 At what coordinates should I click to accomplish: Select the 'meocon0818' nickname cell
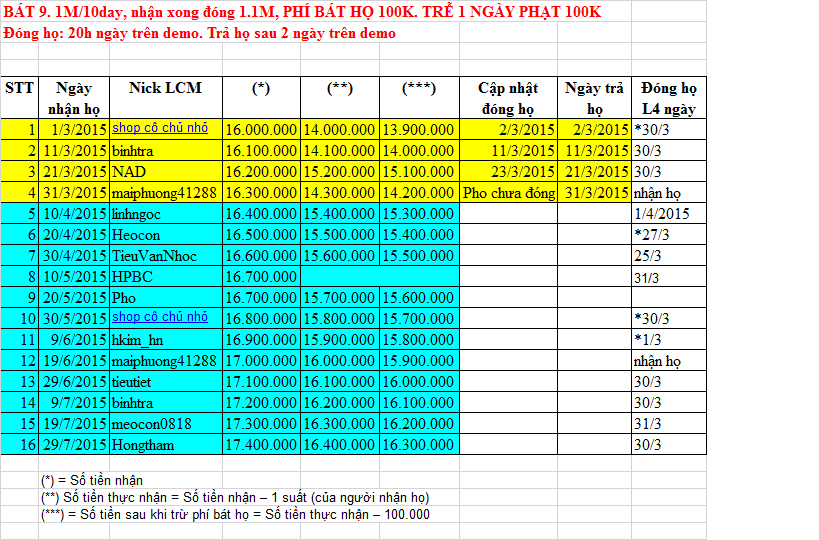pyautogui.click(x=165, y=423)
